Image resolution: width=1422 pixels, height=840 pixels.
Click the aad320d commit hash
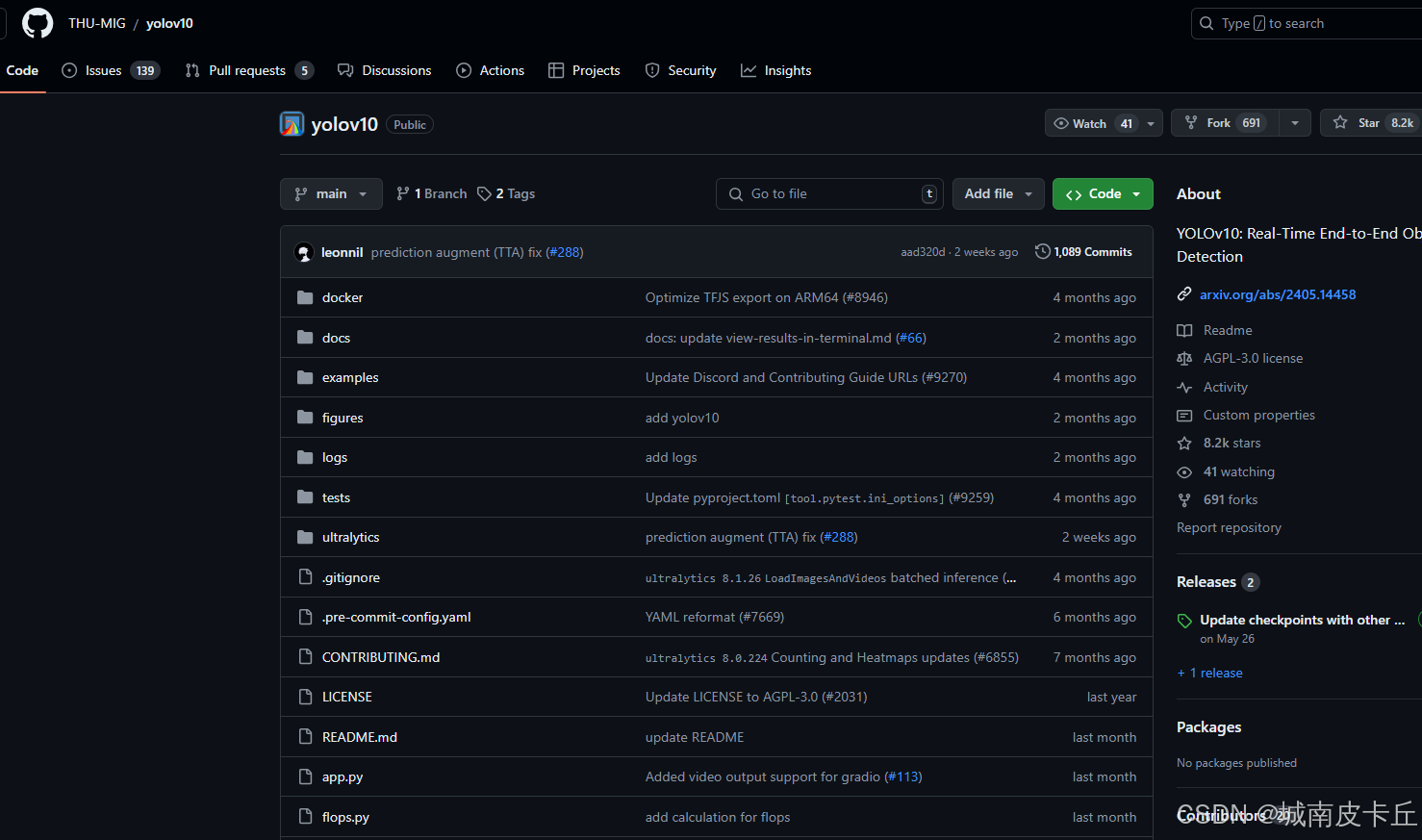[923, 252]
